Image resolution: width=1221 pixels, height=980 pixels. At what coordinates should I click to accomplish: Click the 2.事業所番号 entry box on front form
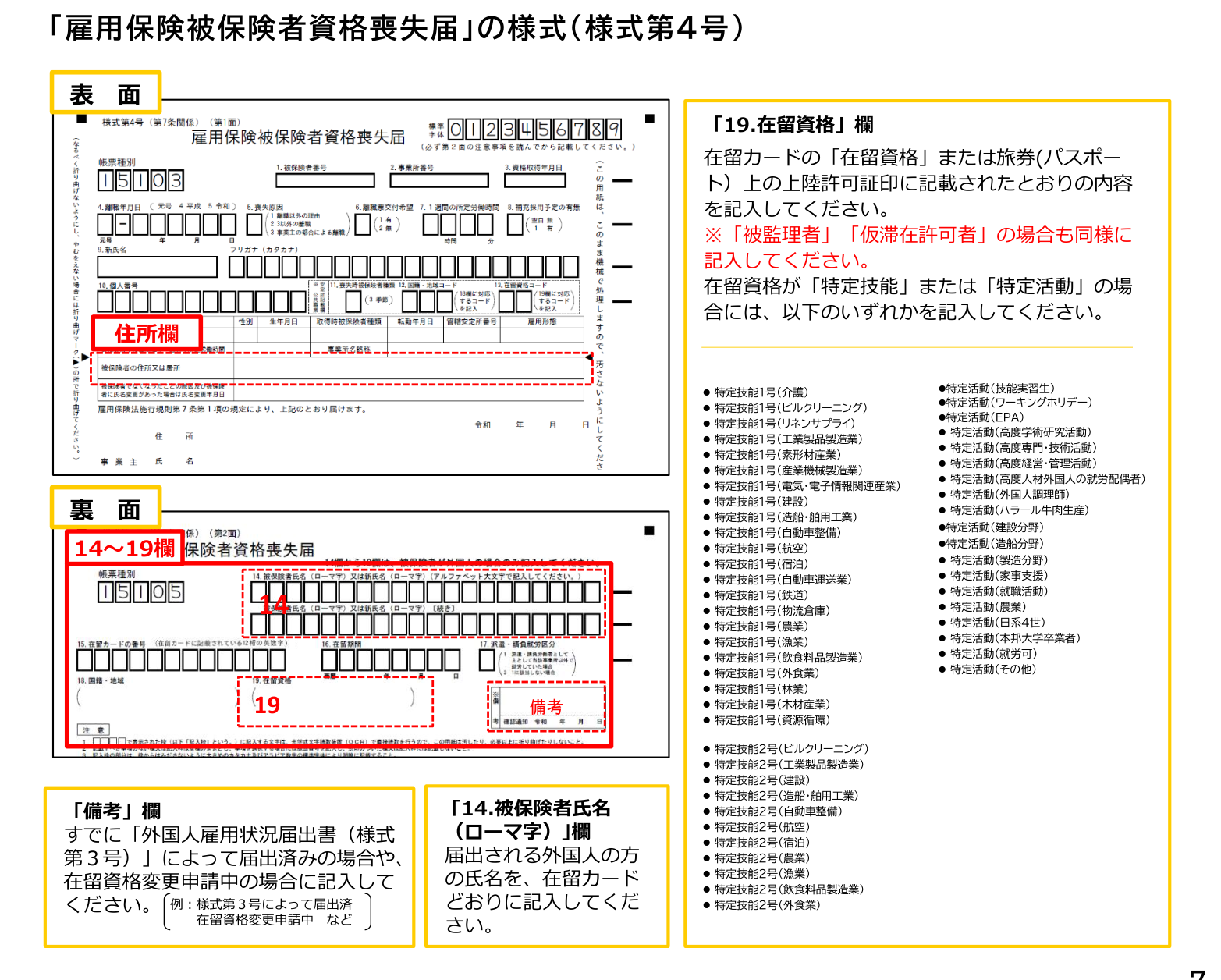point(439,180)
